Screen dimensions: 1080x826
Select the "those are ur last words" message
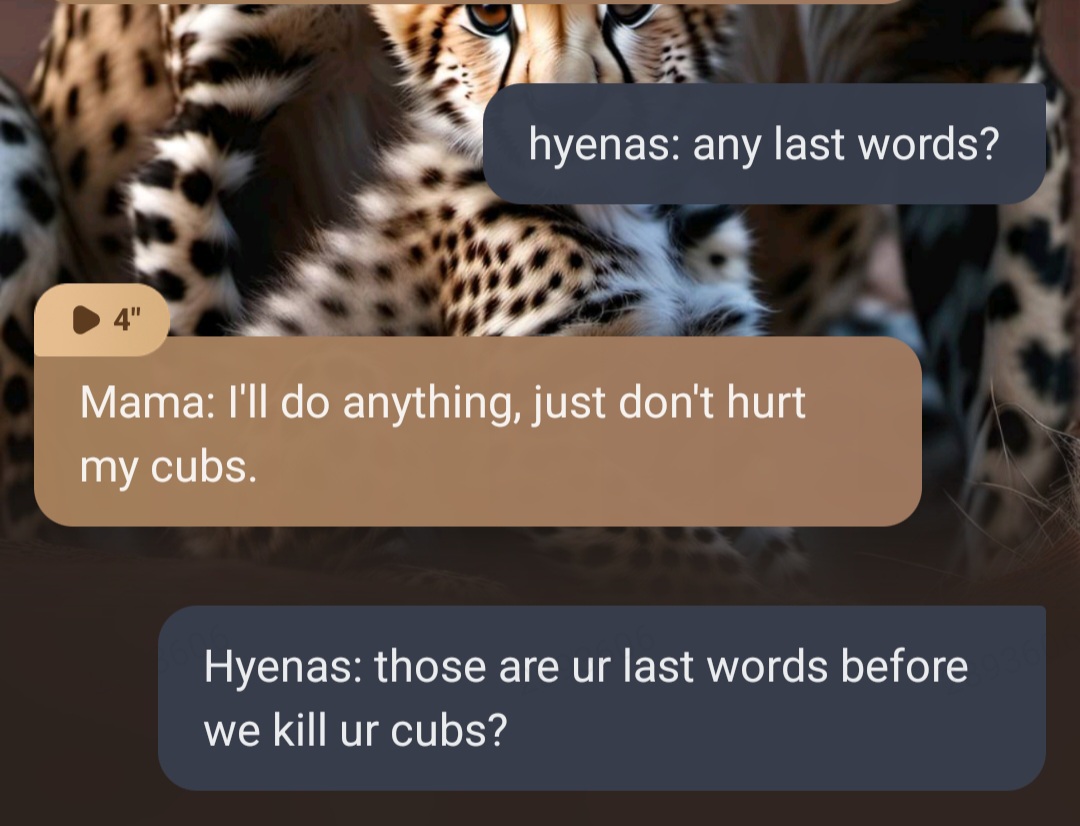point(602,698)
